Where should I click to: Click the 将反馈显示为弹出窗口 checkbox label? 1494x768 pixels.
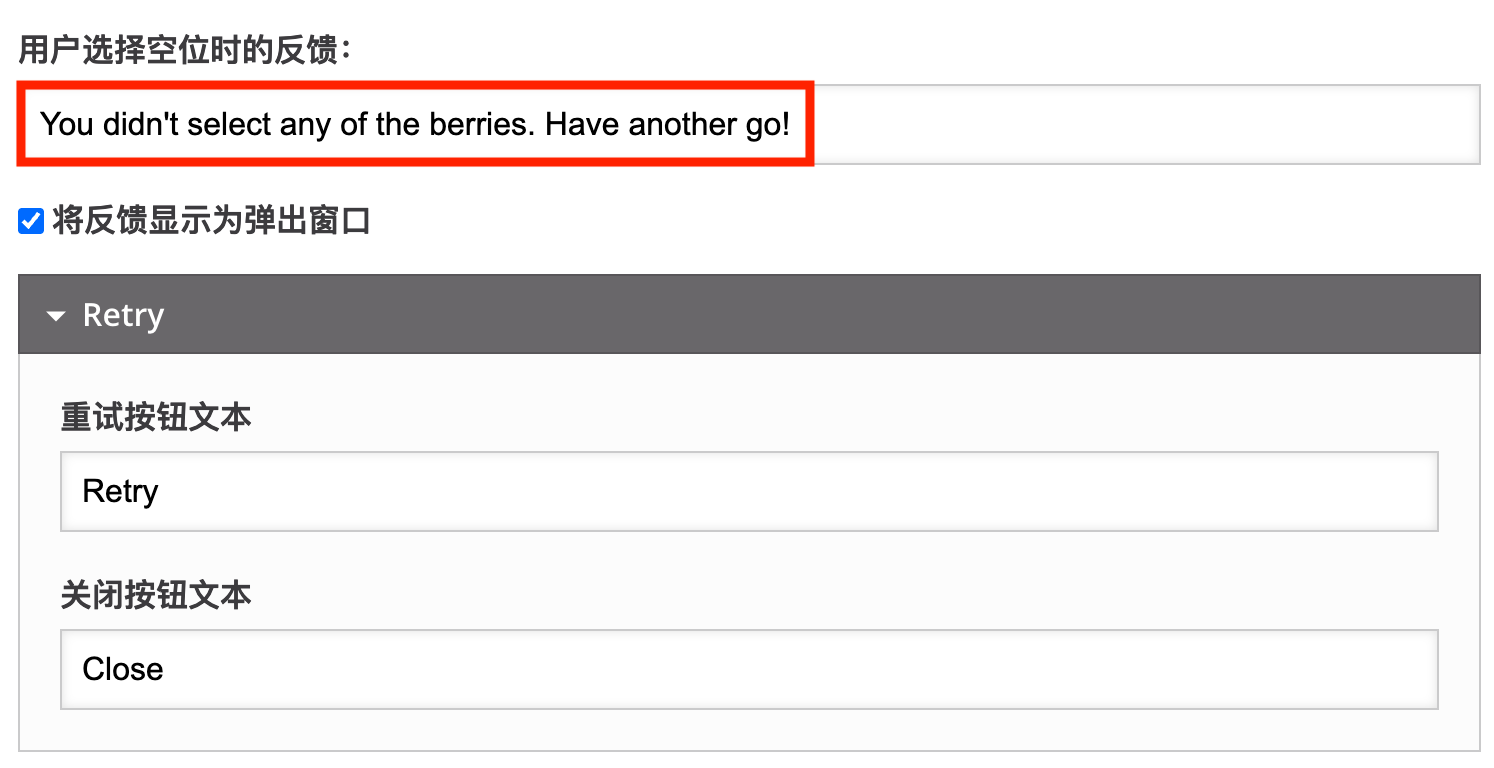[x=211, y=221]
